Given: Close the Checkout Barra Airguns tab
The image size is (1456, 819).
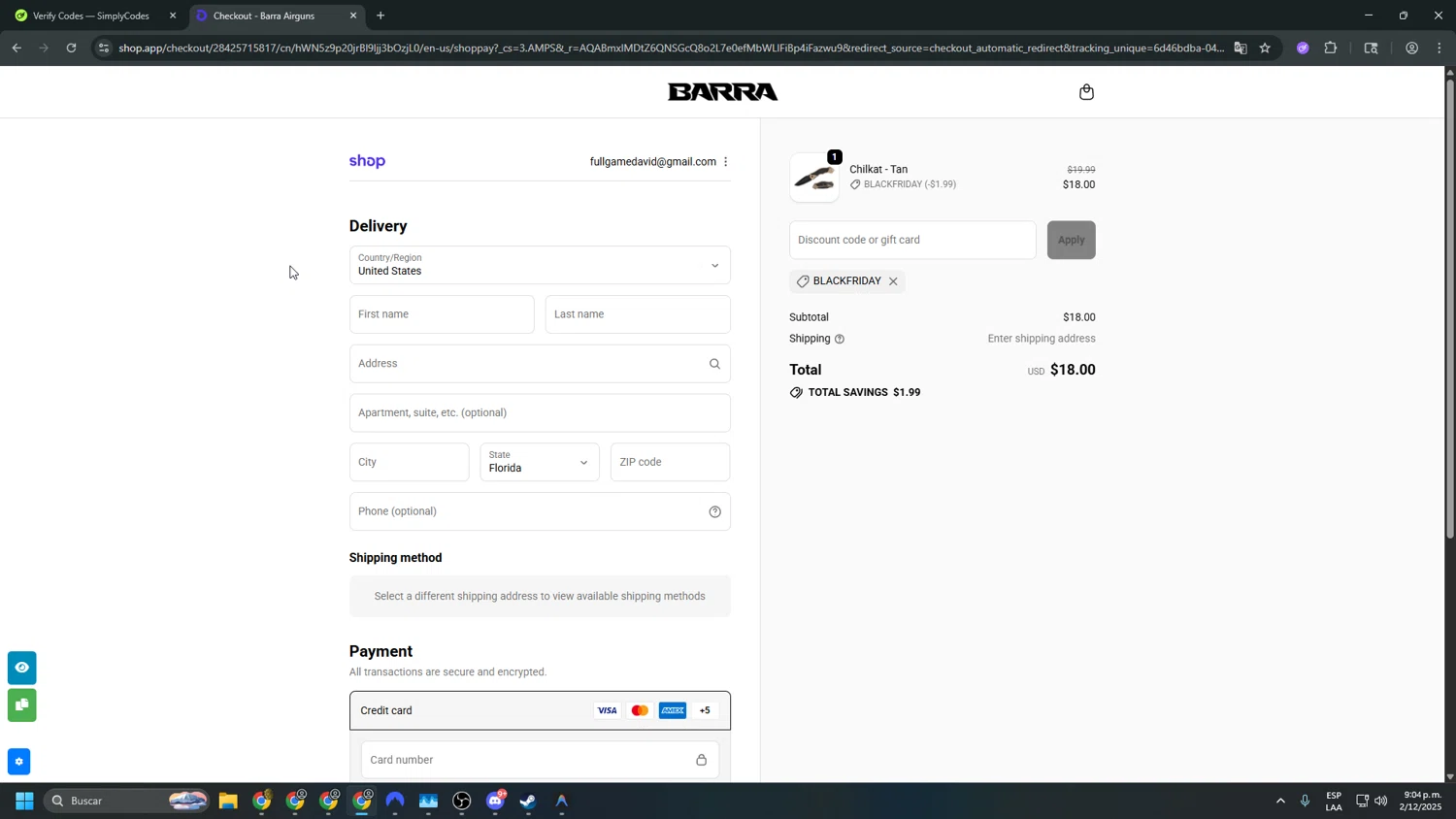Looking at the screenshot, I should [x=353, y=16].
